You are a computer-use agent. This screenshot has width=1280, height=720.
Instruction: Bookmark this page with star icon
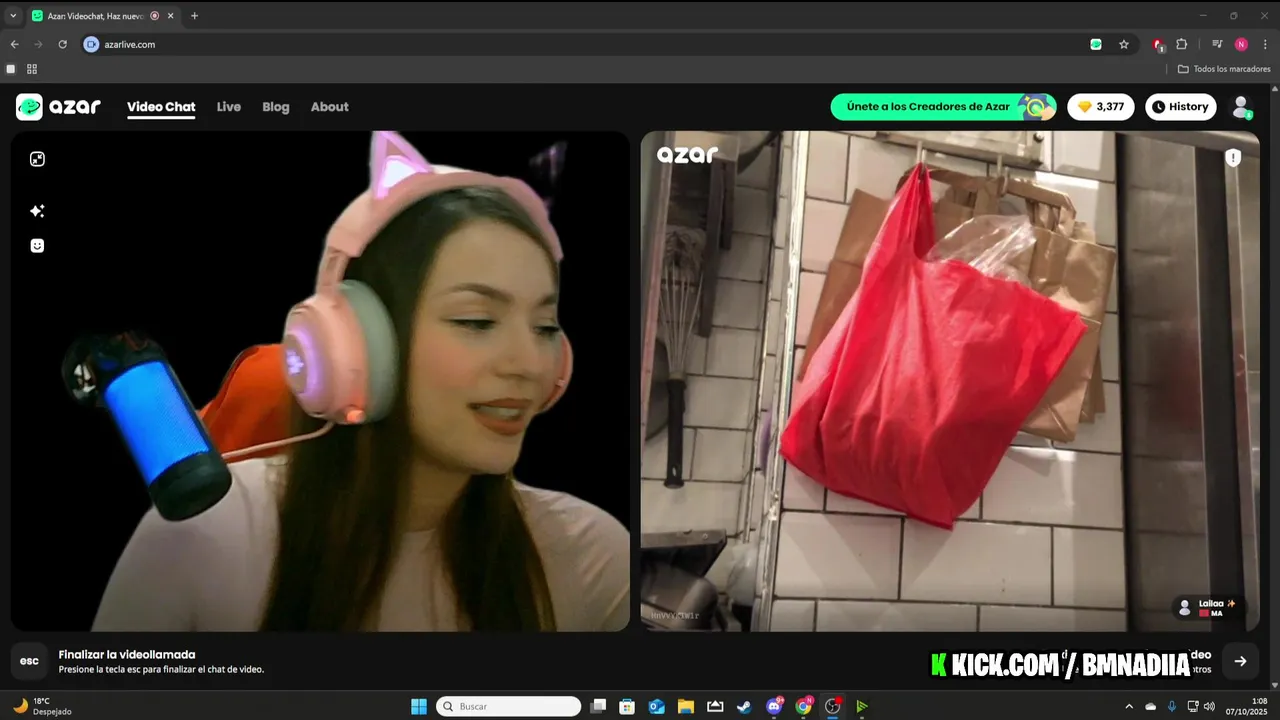1124,44
